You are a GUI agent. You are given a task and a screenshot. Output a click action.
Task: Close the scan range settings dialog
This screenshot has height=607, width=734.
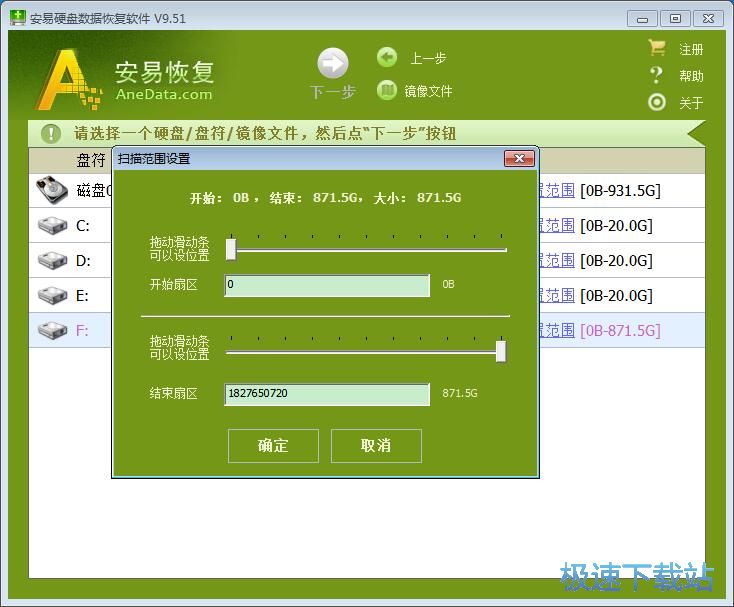519,159
